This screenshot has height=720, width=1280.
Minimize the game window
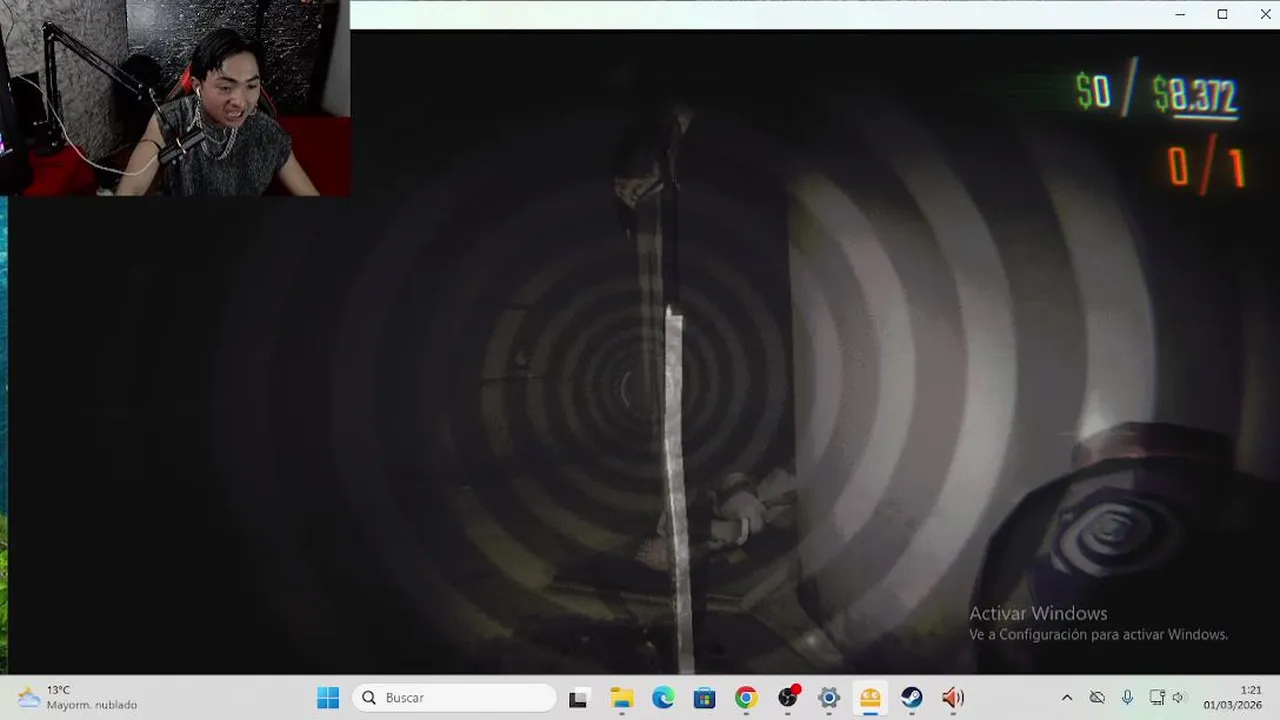click(x=1180, y=14)
